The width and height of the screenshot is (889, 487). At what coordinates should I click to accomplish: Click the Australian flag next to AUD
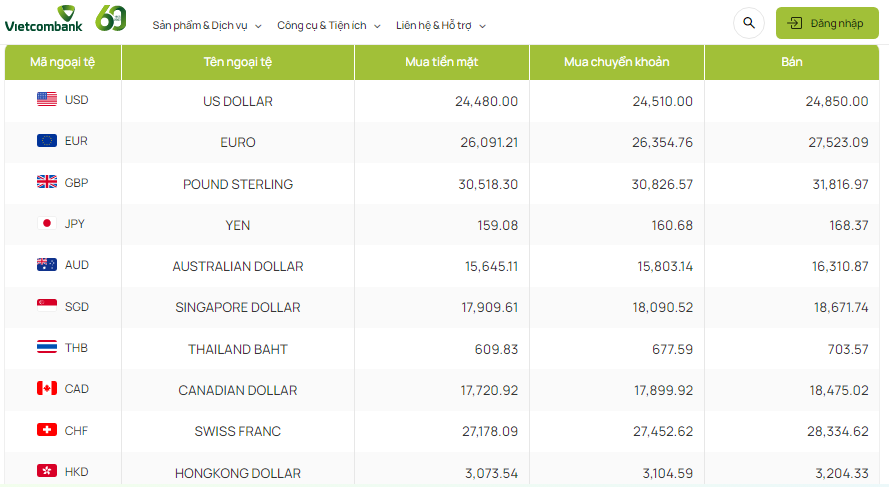(x=47, y=265)
